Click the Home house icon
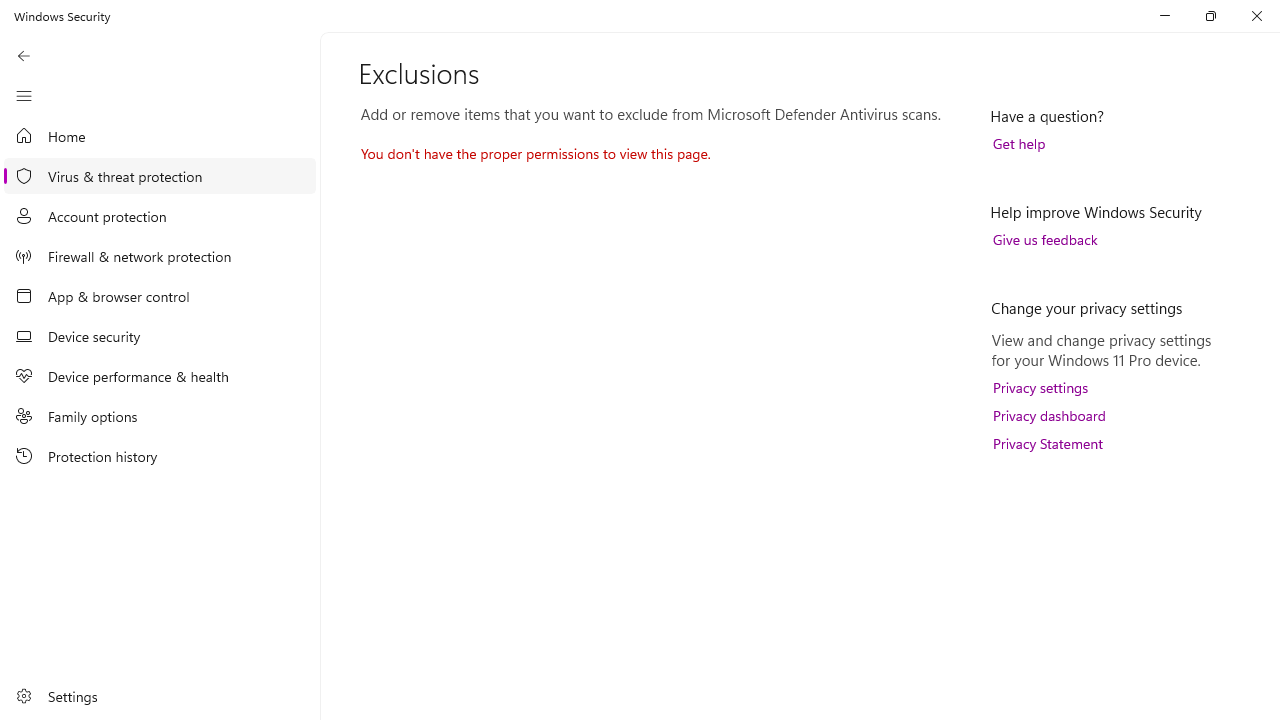The height and width of the screenshot is (720, 1280). coord(24,136)
